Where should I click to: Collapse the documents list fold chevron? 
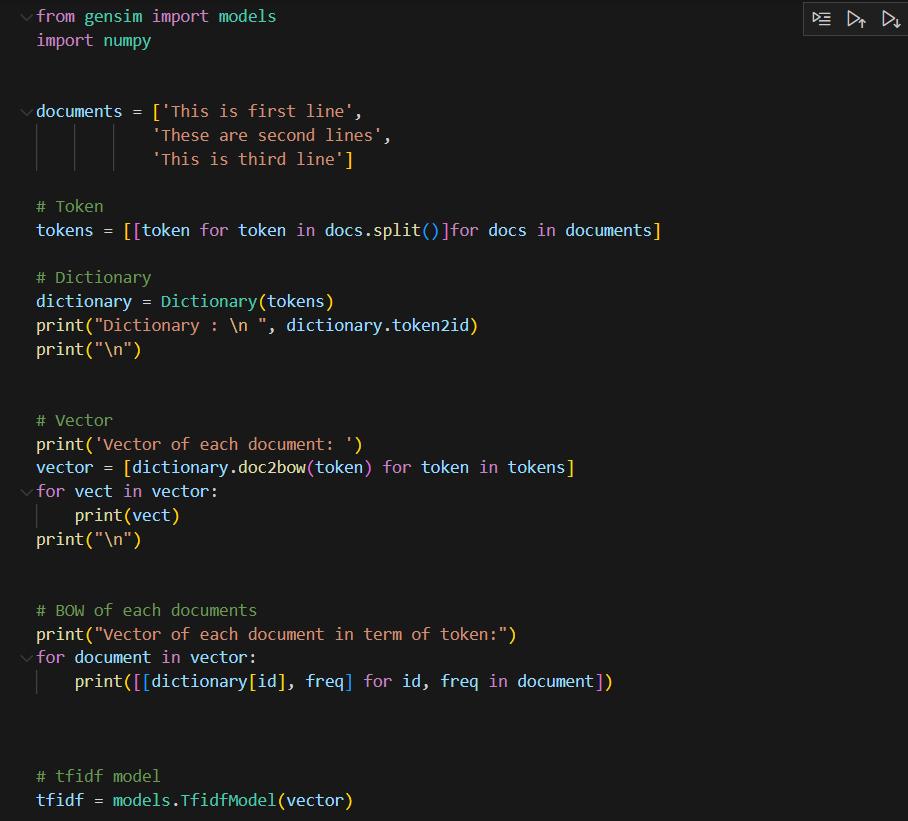point(26,112)
